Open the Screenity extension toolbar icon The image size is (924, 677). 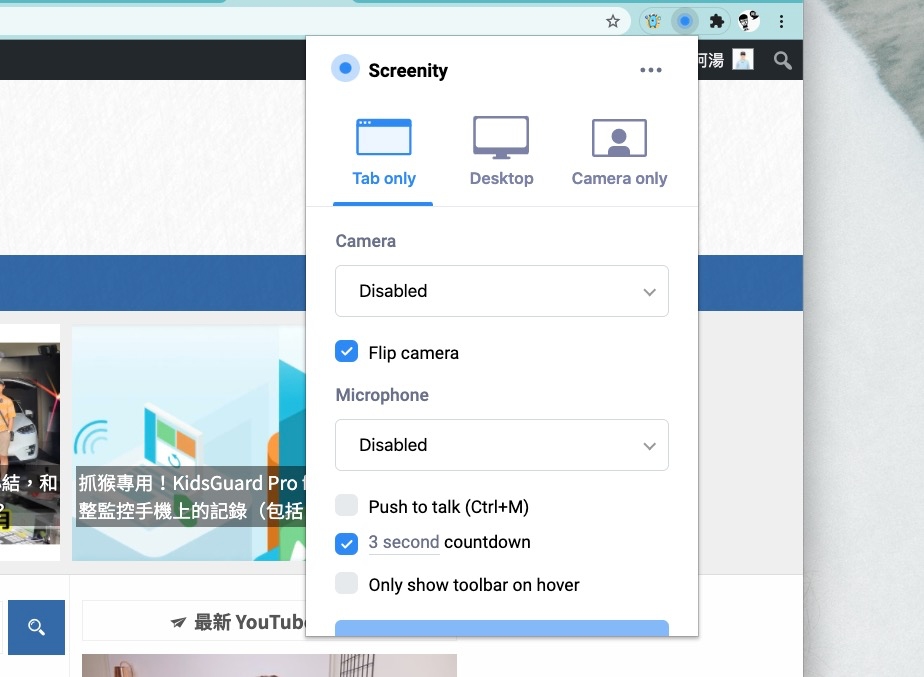pyautogui.click(x=685, y=22)
